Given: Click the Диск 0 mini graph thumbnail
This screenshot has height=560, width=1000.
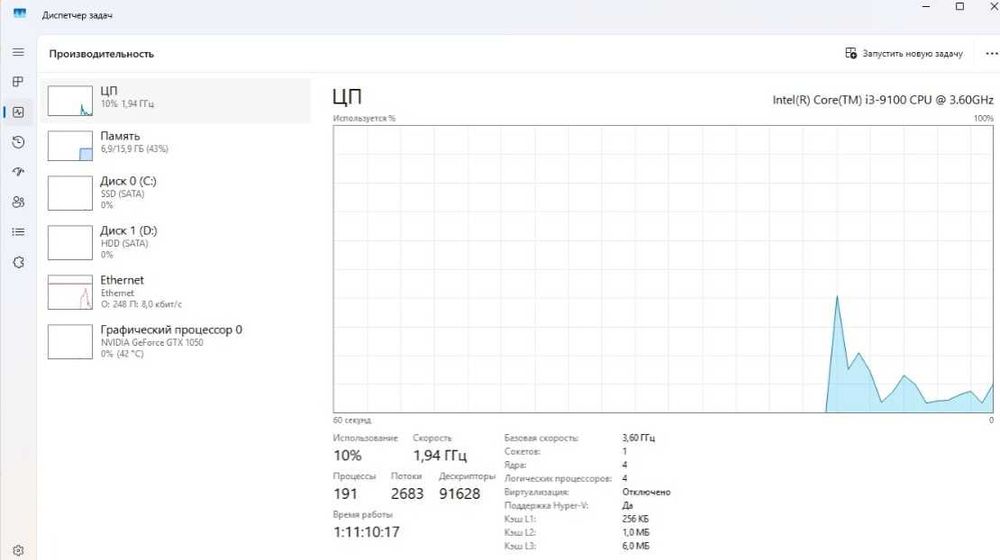Looking at the screenshot, I should click(x=70, y=193).
